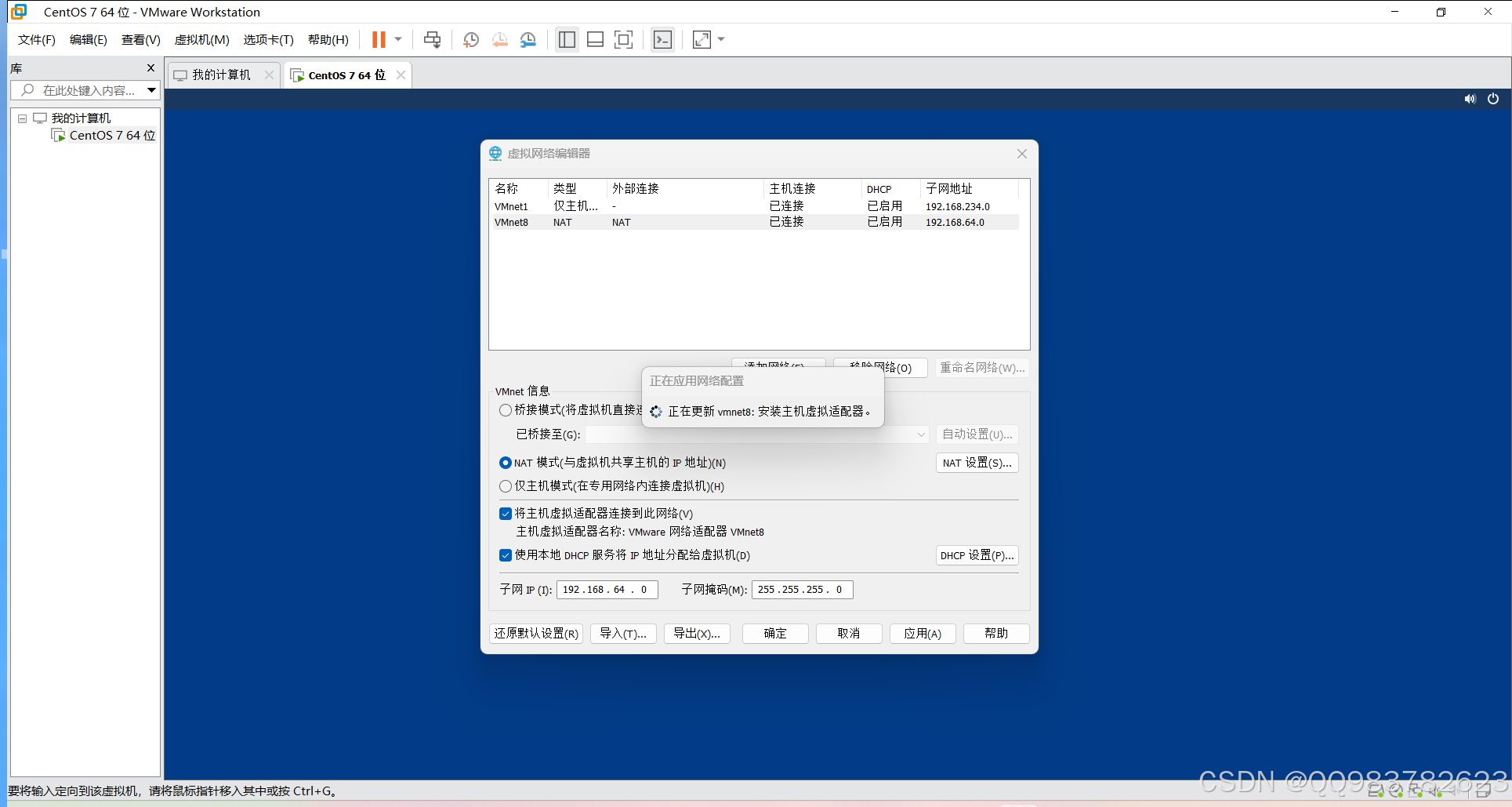The width and height of the screenshot is (1512, 807).
Task: Click the stretch guest display icon
Action: (x=702, y=40)
